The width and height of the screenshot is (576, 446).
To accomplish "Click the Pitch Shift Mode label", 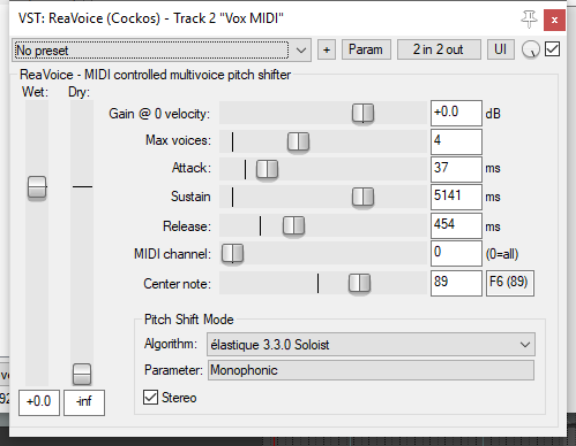I will [188, 319].
